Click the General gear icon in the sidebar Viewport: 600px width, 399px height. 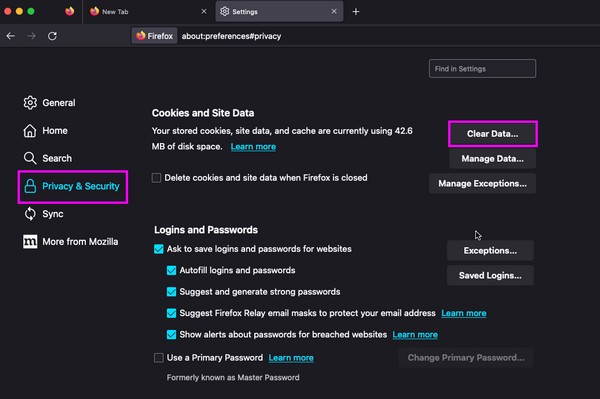point(30,103)
